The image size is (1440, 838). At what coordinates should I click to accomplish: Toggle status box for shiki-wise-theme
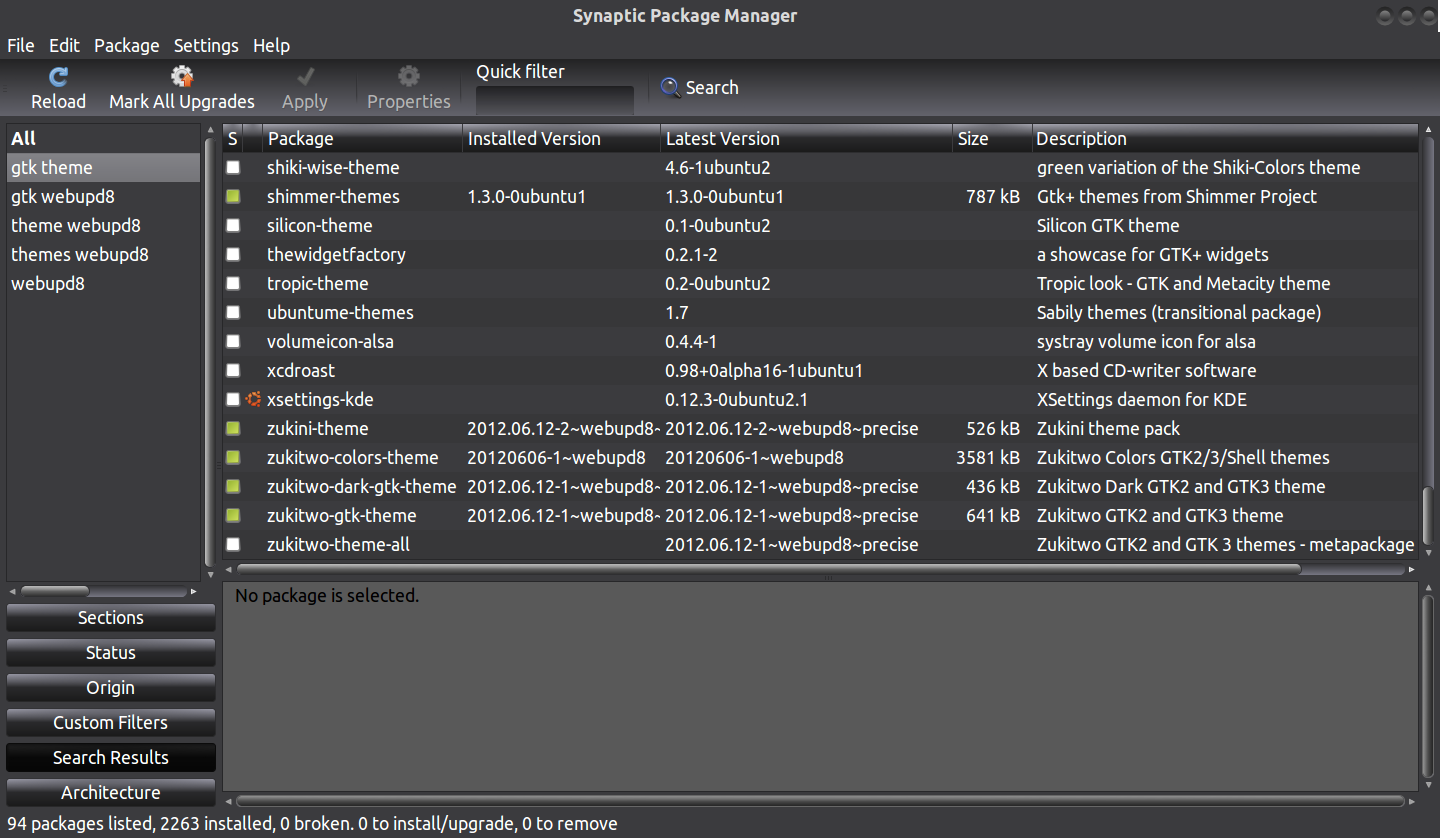pyautogui.click(x=233, y=167)
